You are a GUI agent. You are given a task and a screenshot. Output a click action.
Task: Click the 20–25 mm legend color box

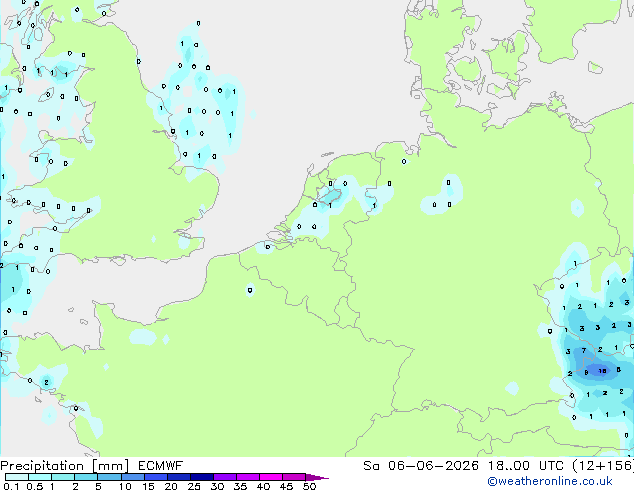[x=178, y=477]
